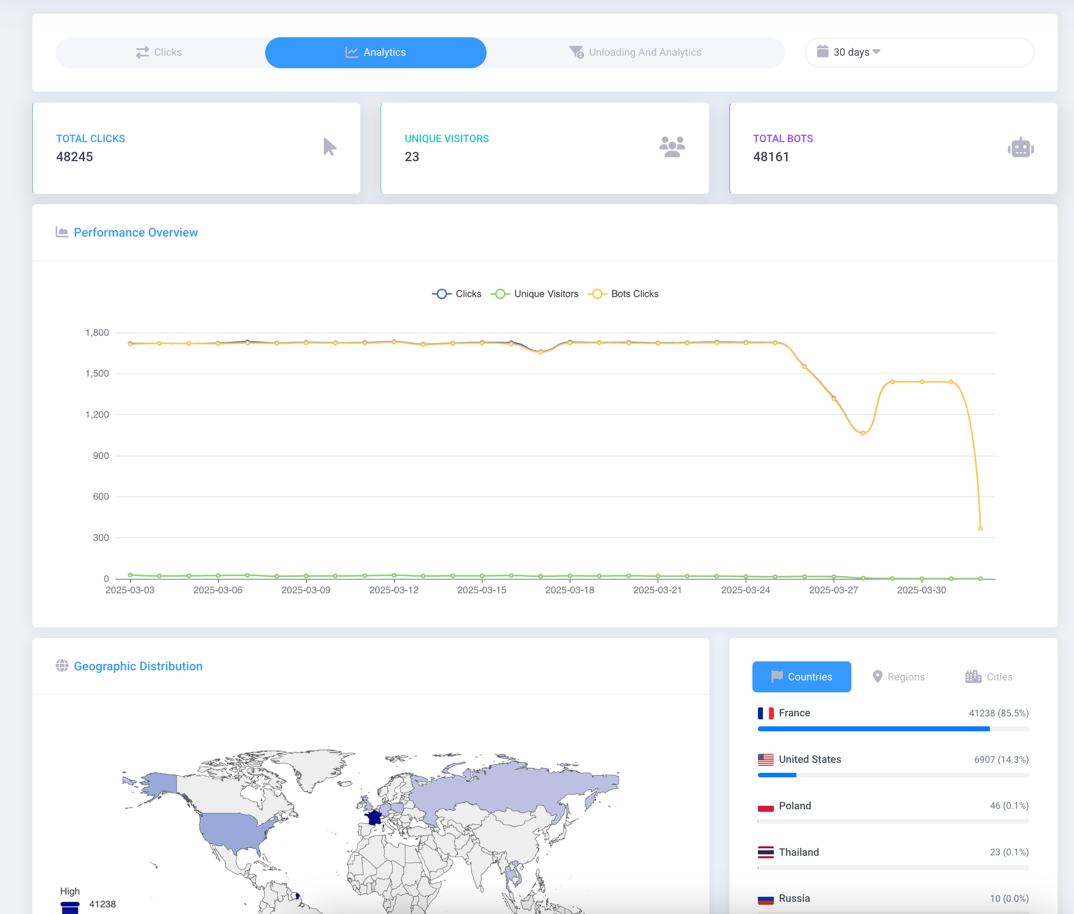Click the 2025-03-30 x-axis date label
Viewport: 1074px width, 914px height.
click(921, 590)
